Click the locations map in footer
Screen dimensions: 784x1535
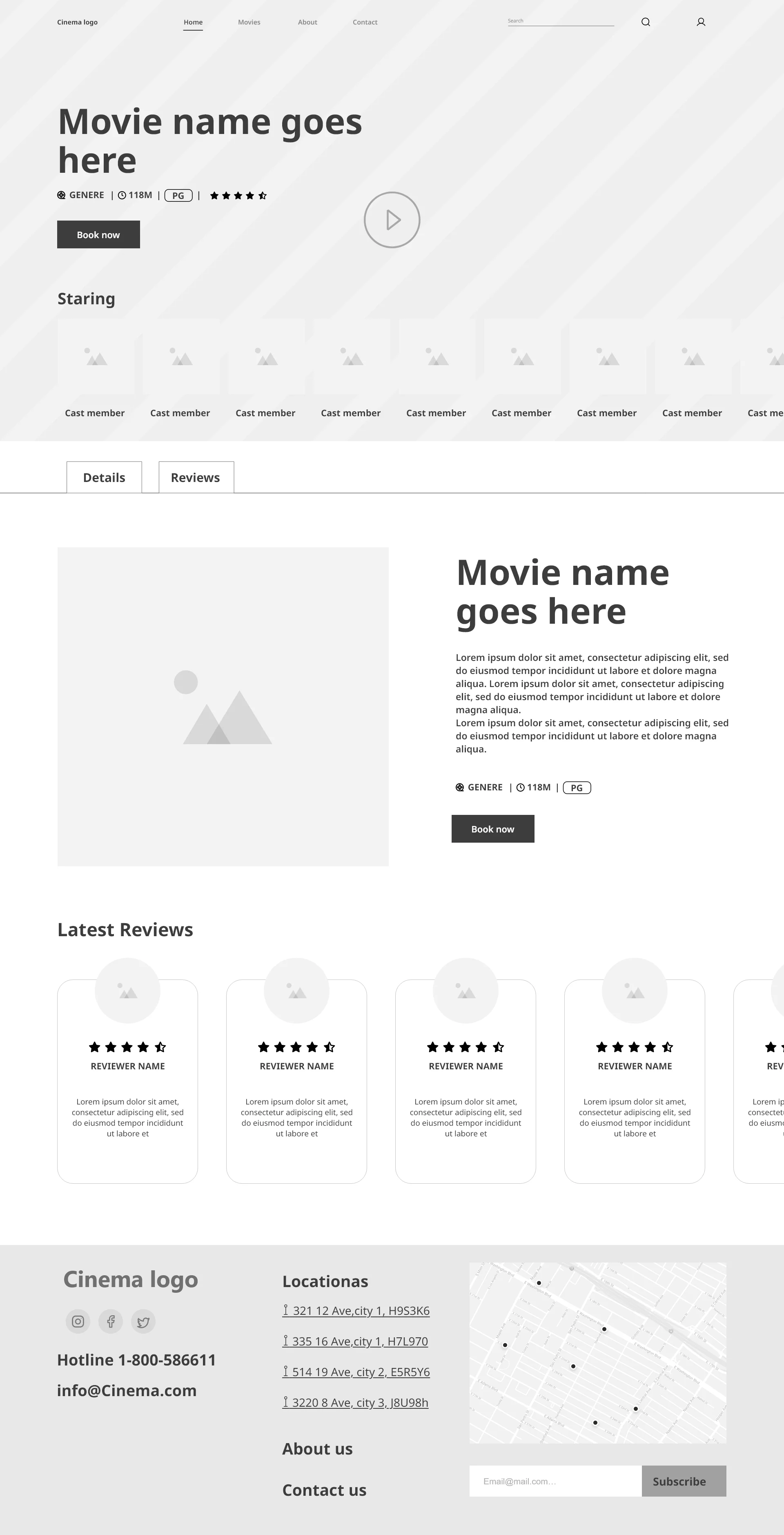[x=597, y=1353]
